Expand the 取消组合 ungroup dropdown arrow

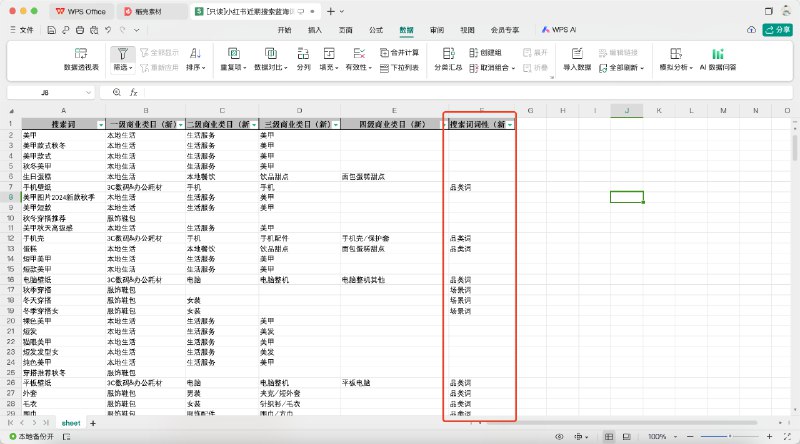tap(513, 68)
